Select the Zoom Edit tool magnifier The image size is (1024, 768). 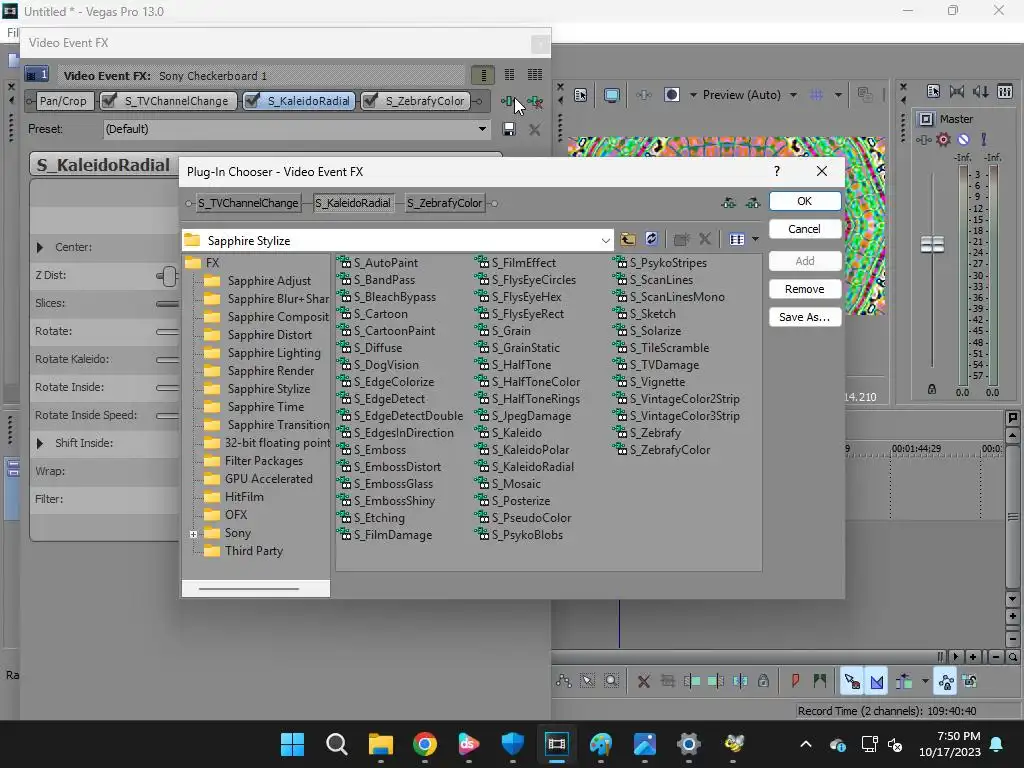point(611,681)
